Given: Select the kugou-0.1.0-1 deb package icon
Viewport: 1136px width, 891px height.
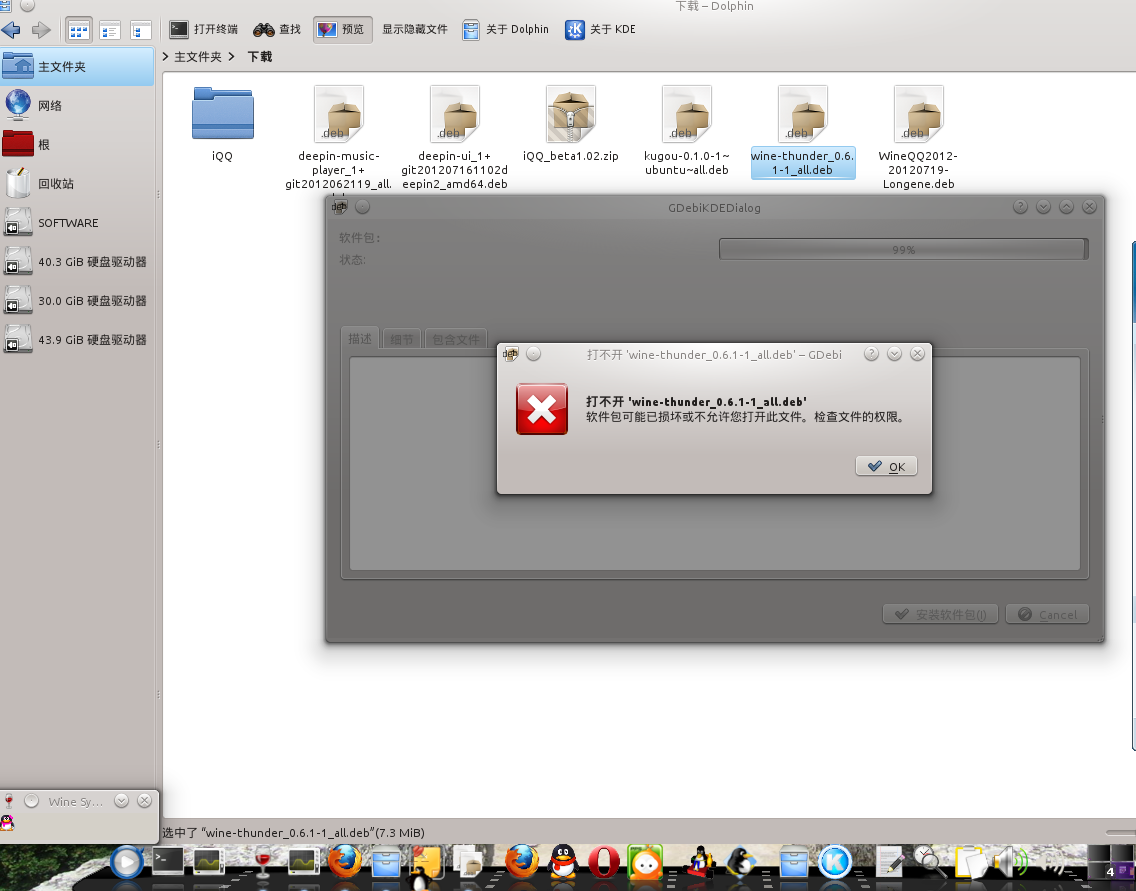Looking at the screenshot, I should 686,114.
